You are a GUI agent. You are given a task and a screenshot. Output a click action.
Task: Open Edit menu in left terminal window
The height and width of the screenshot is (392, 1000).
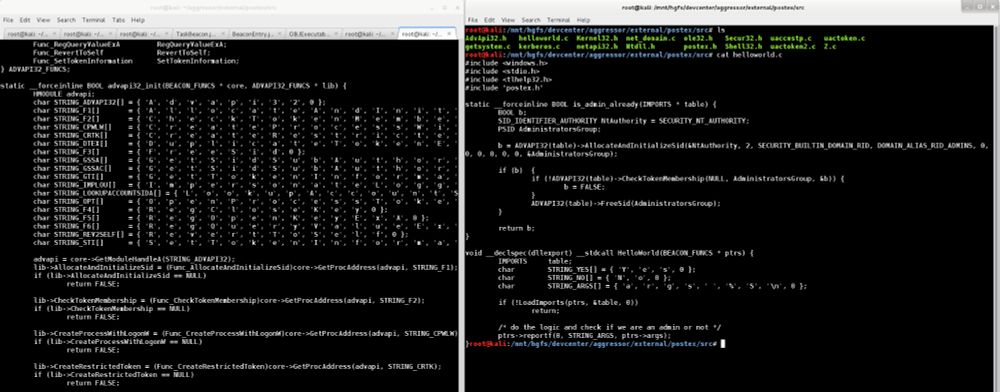point(25,20)
